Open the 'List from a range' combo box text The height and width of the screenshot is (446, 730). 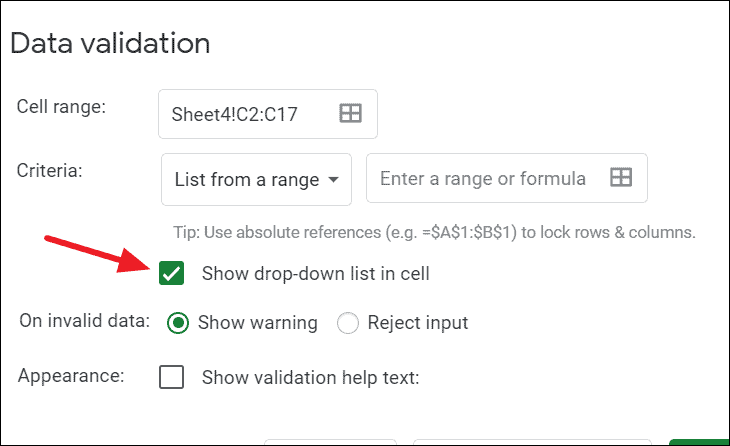click(246, 180)
